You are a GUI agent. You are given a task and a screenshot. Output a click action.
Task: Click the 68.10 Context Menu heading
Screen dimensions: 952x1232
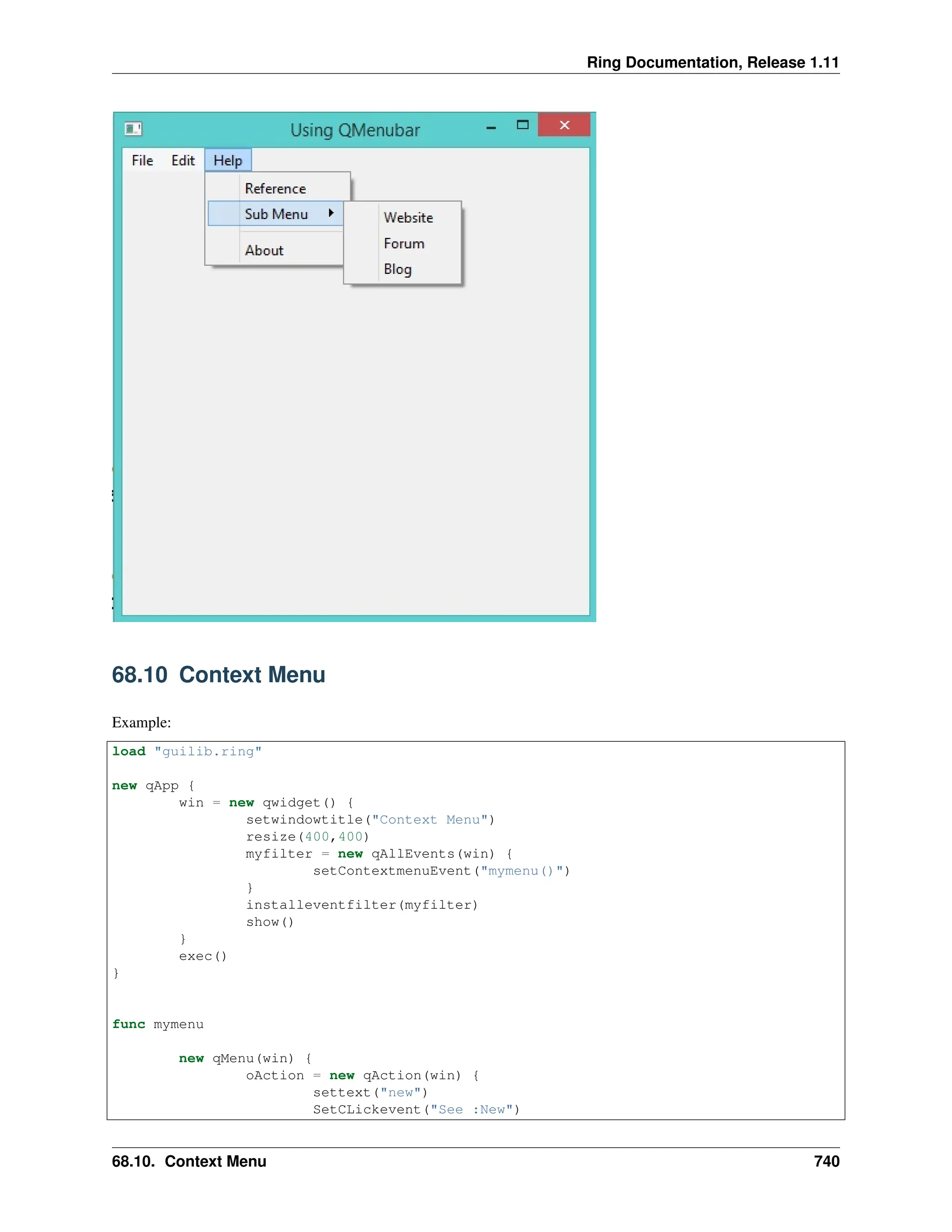point(218,675)
